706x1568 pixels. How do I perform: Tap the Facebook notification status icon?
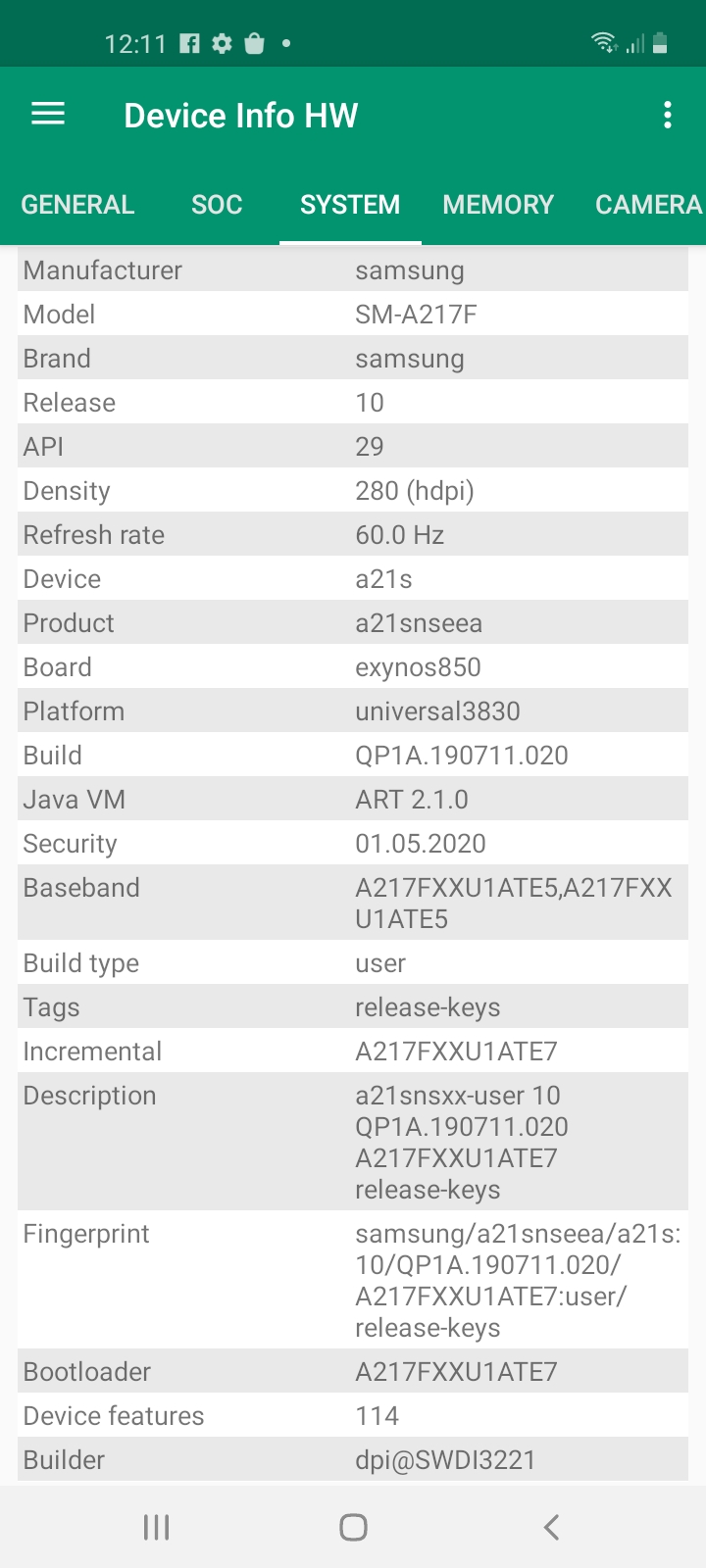point(190,43)
